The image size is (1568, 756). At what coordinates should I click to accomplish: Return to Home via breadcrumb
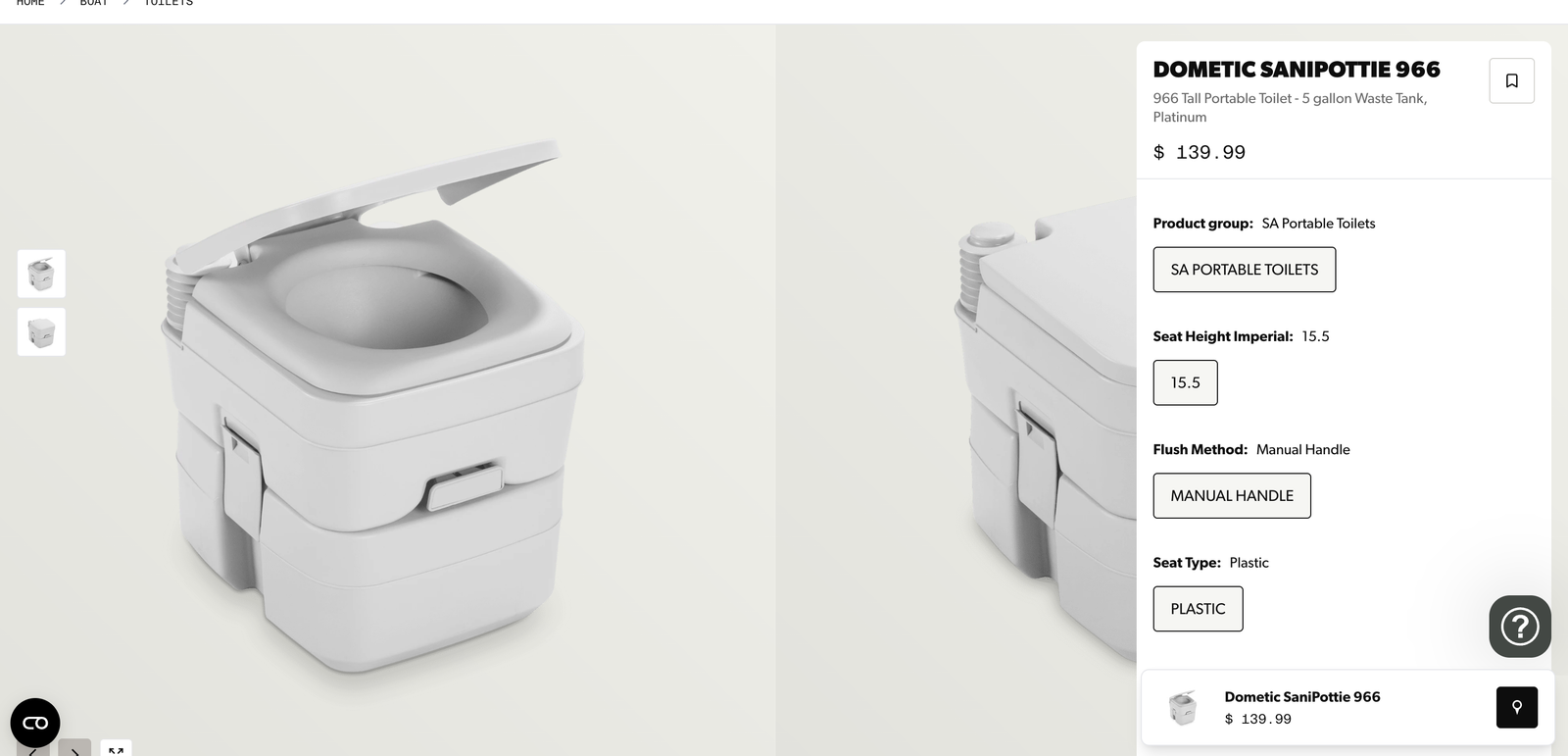coord(30,3)
